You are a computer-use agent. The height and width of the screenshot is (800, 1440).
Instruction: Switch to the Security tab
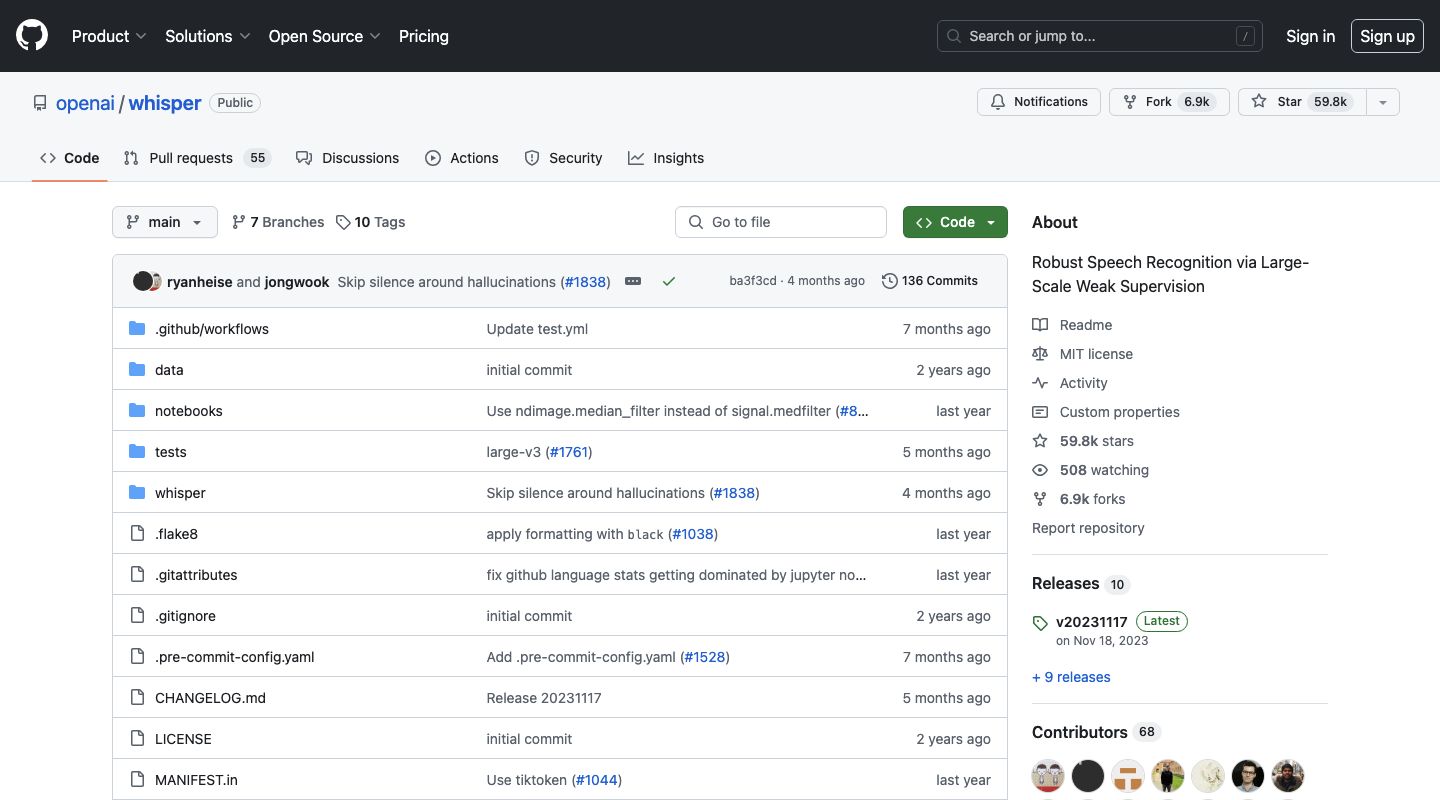click(563, 158)
